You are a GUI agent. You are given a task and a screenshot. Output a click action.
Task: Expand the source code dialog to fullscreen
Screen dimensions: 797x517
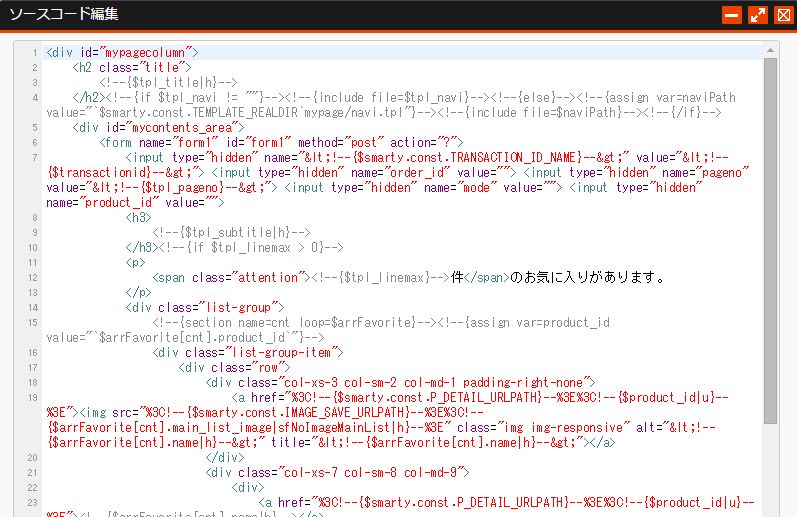(758, 15)
